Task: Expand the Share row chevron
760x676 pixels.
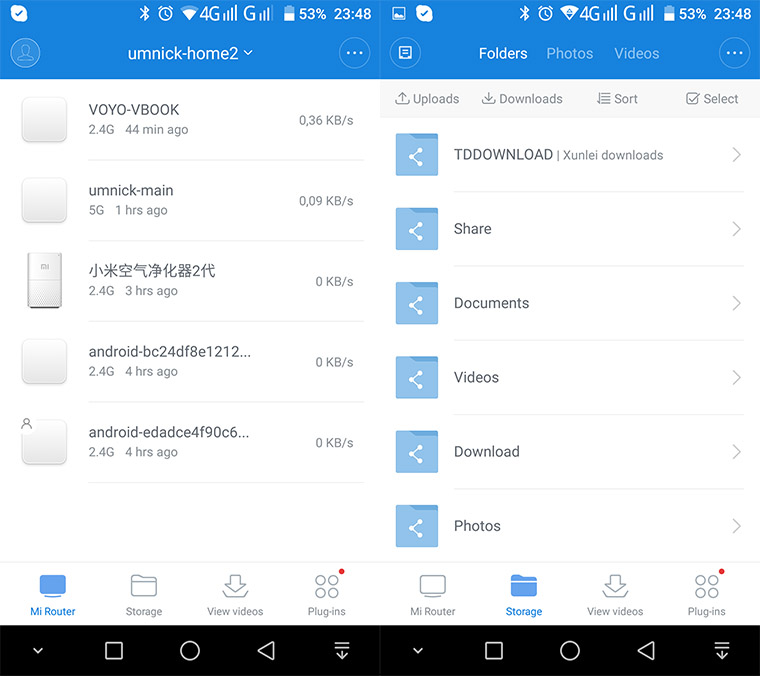Action: pos(736,229)
